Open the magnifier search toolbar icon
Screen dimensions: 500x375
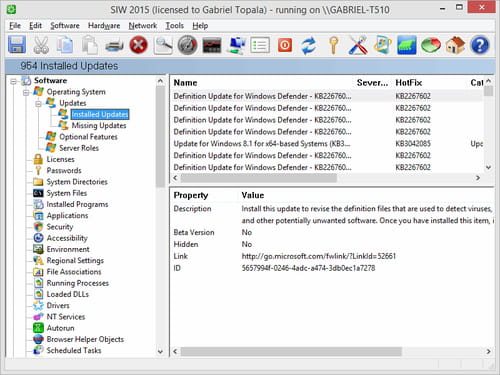coord(163,45)
